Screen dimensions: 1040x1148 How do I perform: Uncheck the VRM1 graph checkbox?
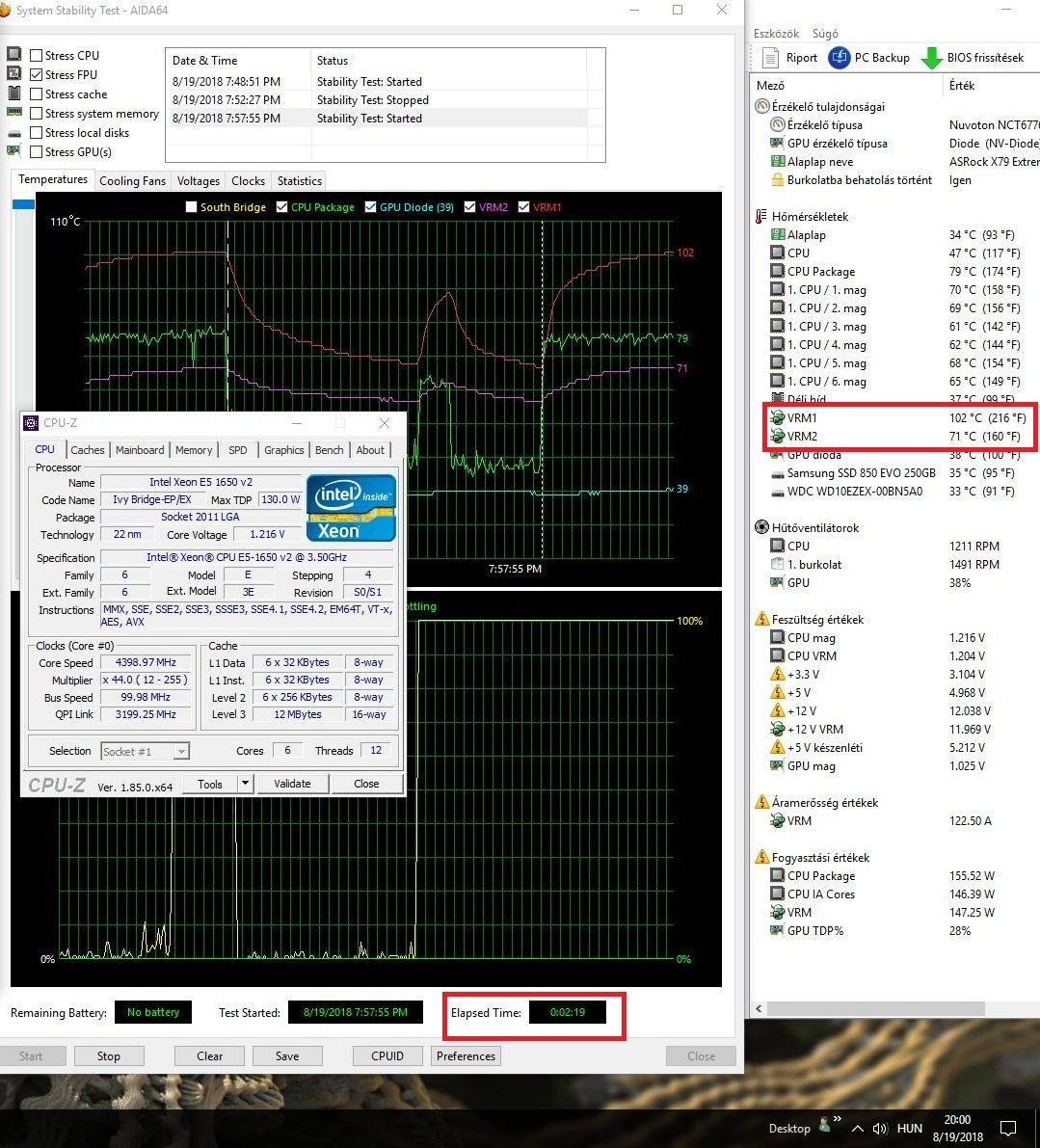[x=523, y=207]
